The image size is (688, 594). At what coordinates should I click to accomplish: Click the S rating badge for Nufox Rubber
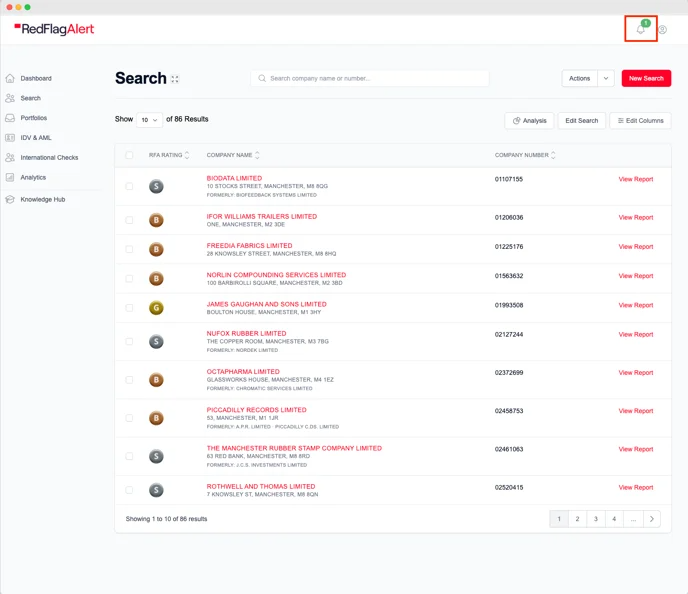coord(156,342)
